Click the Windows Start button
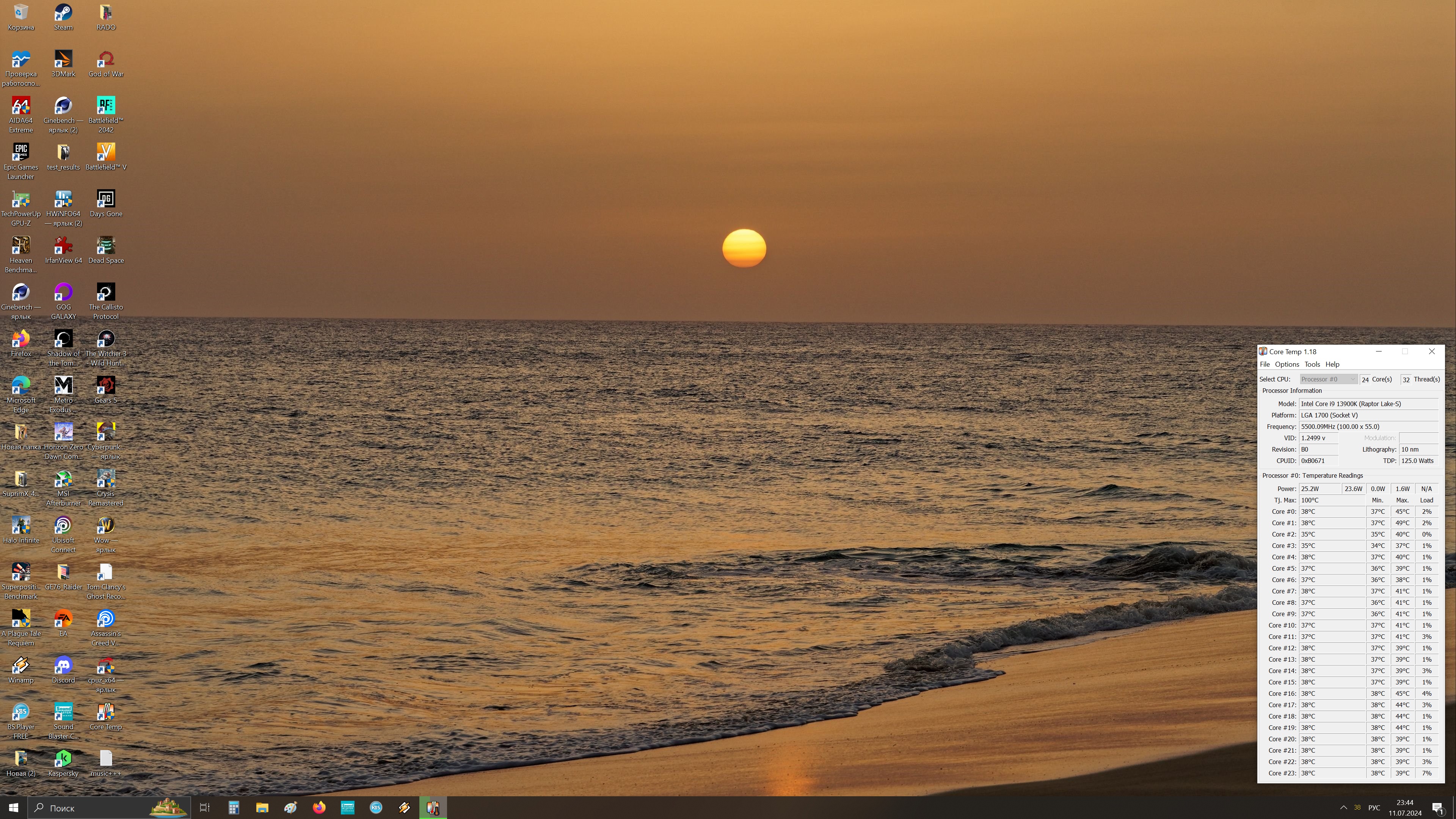This screenshot has width=1456, height=819. click(x=14, y=808)
